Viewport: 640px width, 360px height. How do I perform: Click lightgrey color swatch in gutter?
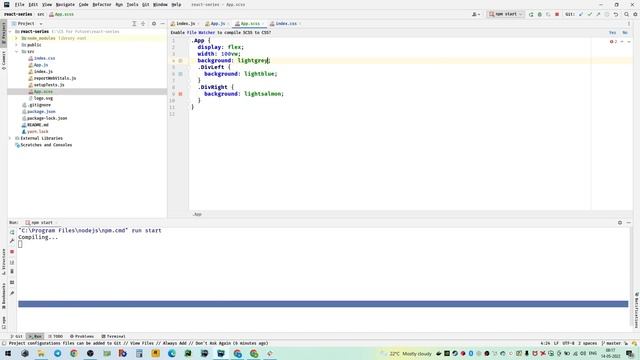click(x=180, y=60)
